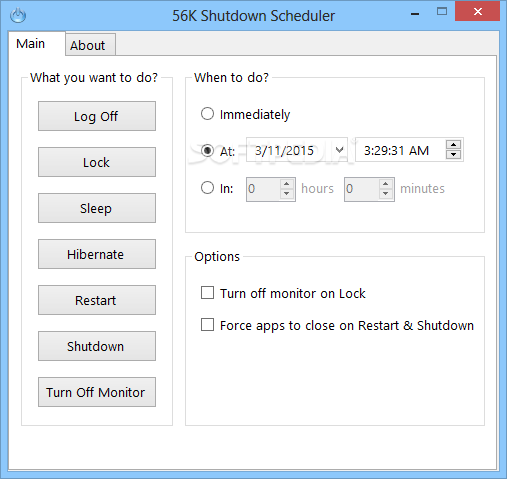The height and width of the screenshot is (479, 507).
Task: Click the 'Options' group label
Action: point(217,257)
